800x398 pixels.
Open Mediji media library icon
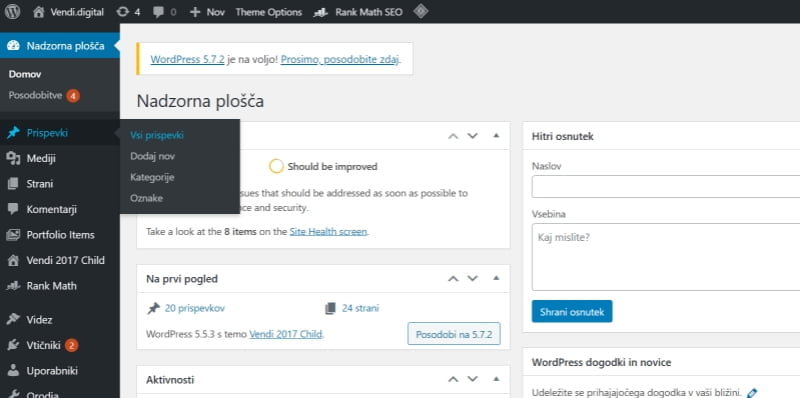[13, 159]
